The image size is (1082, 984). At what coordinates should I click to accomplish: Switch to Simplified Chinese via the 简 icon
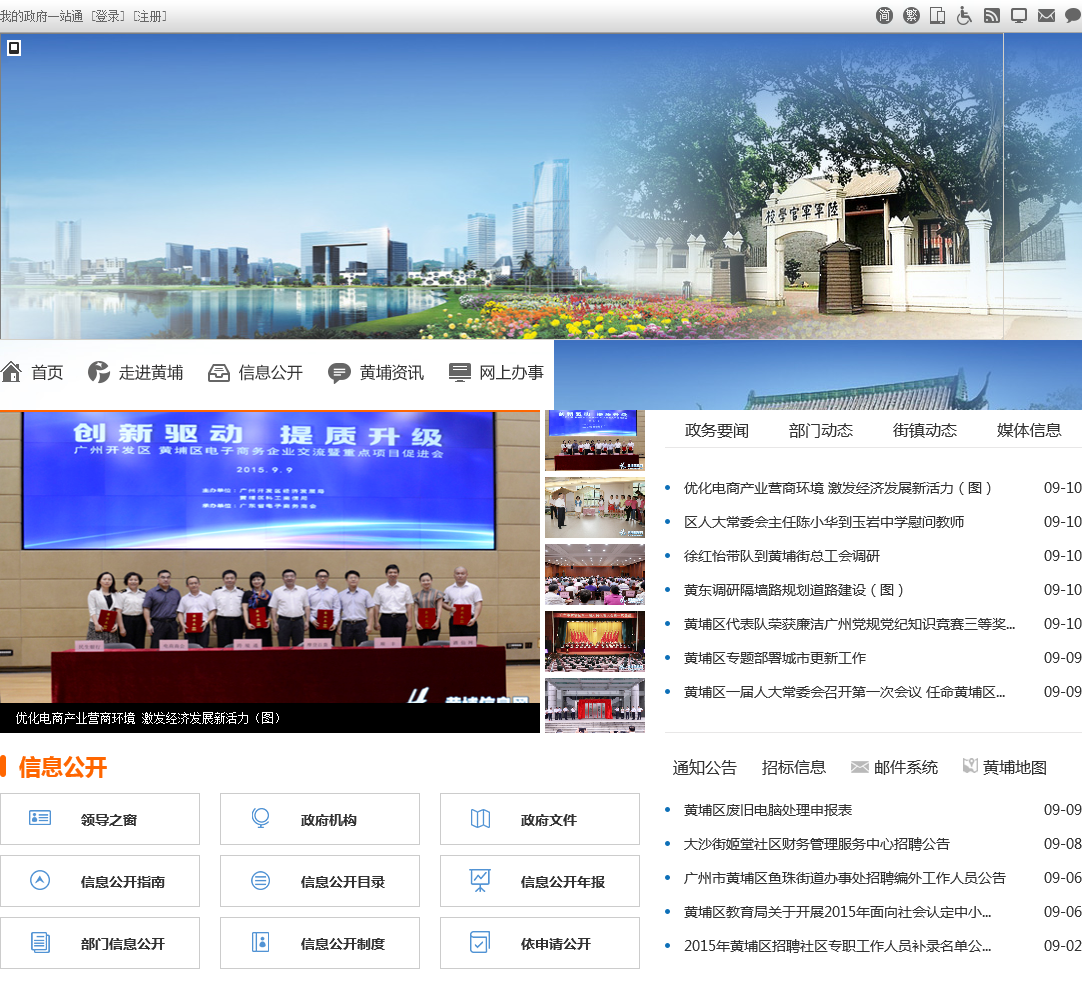[x=884, y=15]
